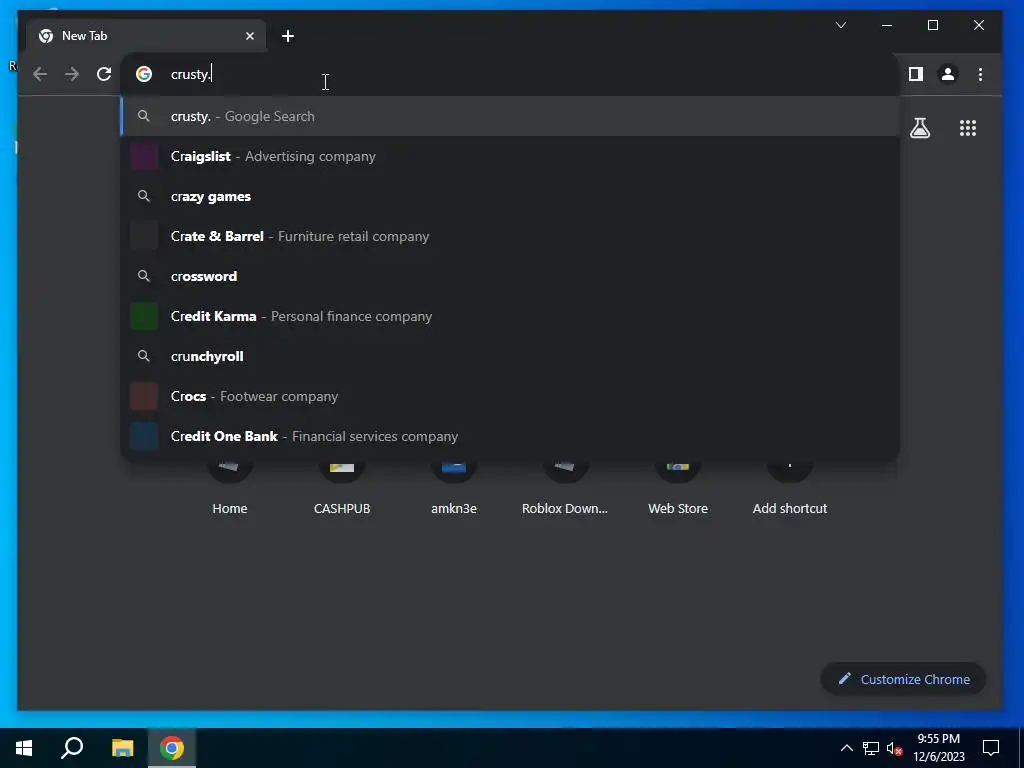Screen dimensions: 1024x768
Task: Open the Windows Start menu
Action: pyautogui.click(x=24, y=748)
